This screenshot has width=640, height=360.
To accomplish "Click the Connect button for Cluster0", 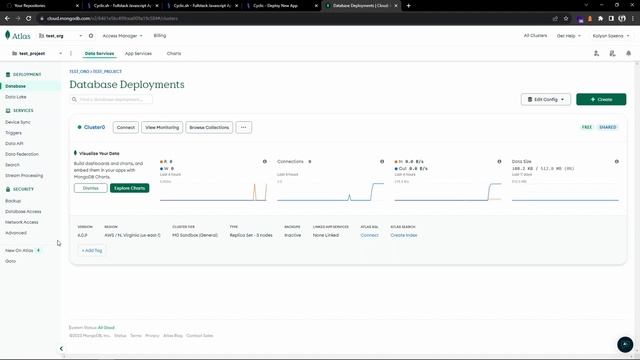I will pyautogui.click(x=126, y=127).
